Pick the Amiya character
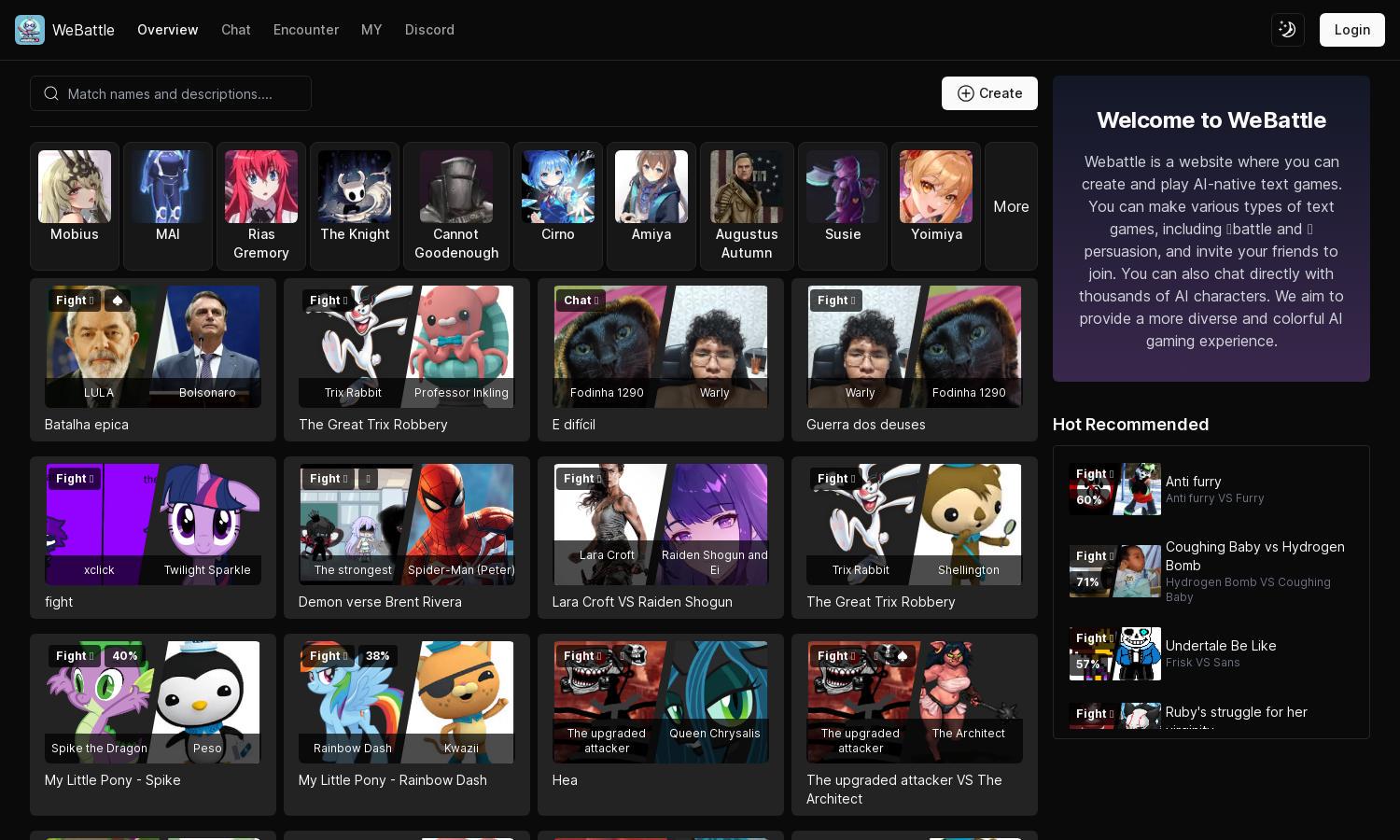The image size is (1400, 840). [x=651, y=206]
